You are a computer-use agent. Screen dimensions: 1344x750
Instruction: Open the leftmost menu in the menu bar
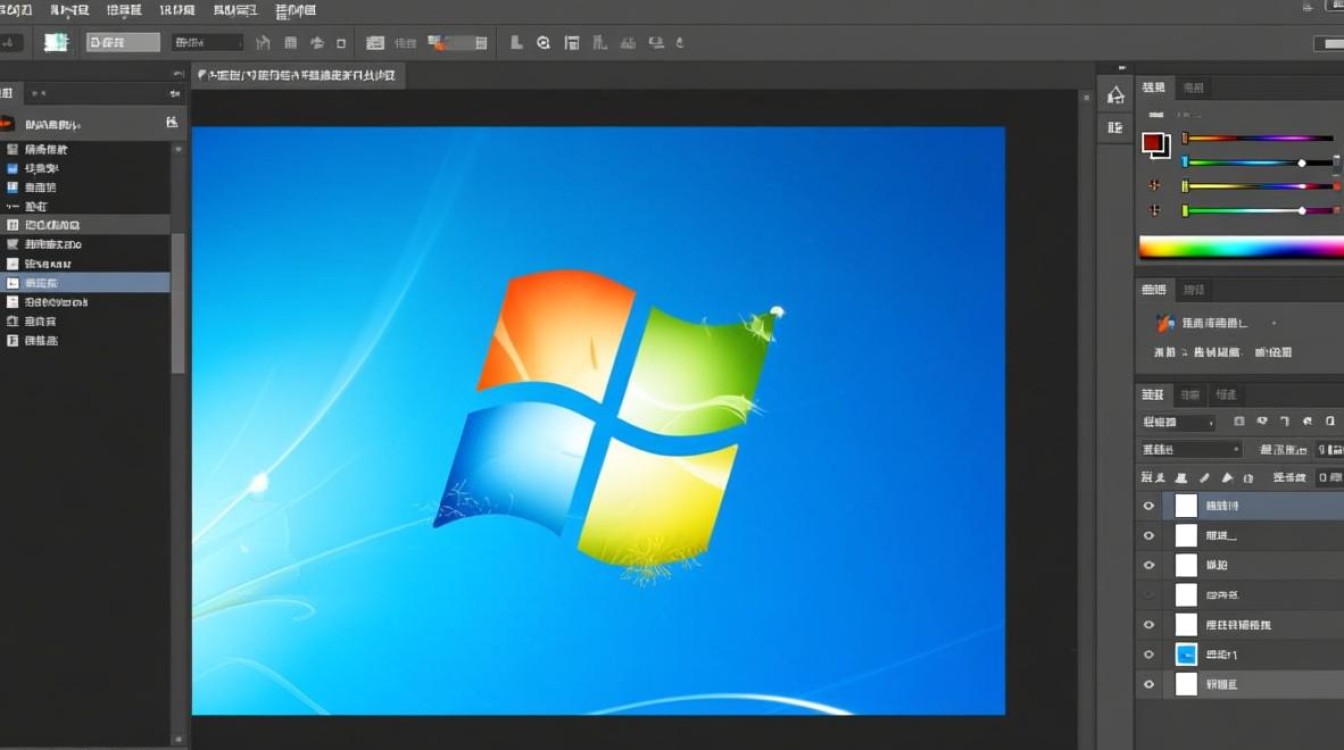coord(15,10)
